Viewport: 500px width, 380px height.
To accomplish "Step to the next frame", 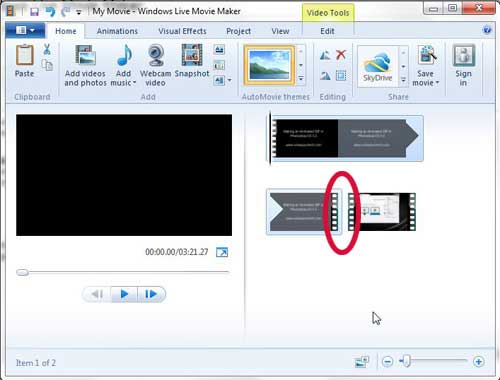I will pos(151,294).
